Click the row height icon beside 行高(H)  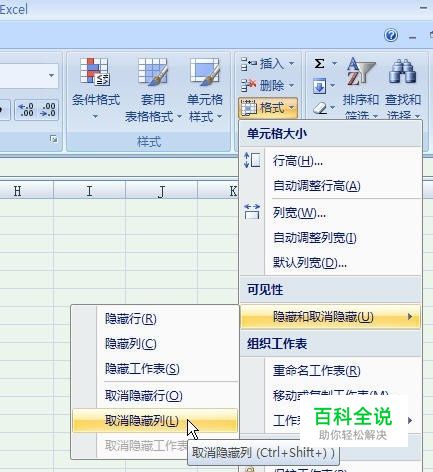click(x=252, y=160)
